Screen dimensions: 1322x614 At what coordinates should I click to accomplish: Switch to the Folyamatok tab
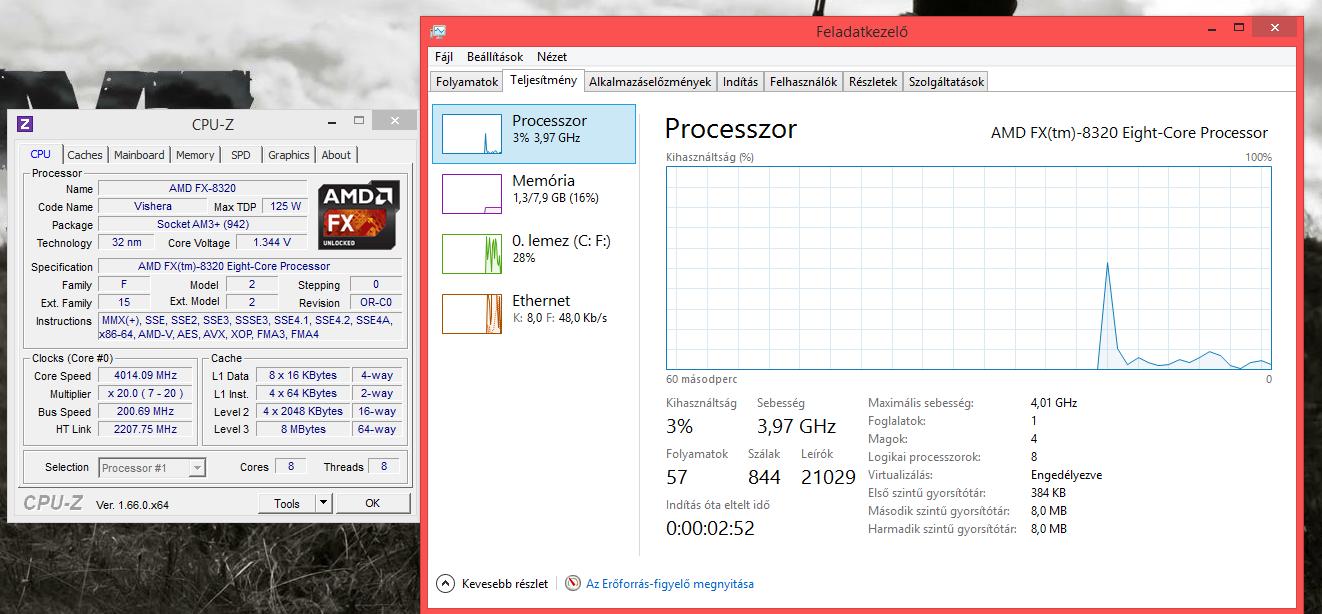pos(467,82)
